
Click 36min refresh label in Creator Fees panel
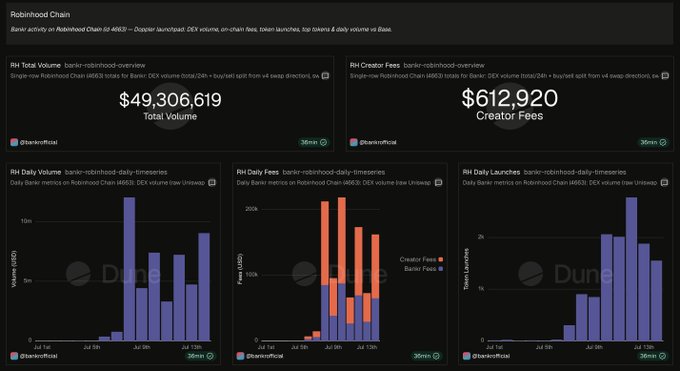click(x=649, y=142)
